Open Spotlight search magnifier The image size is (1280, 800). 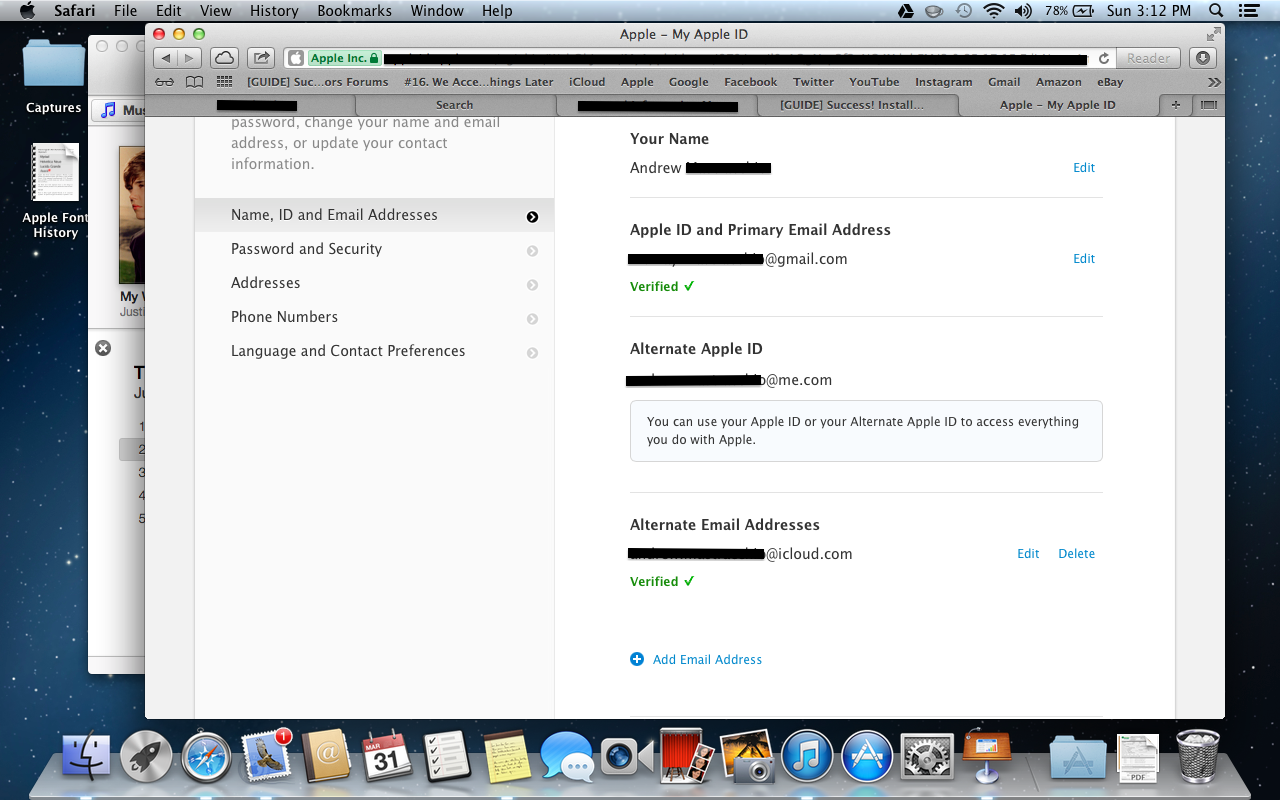(x=1216, y=11)
